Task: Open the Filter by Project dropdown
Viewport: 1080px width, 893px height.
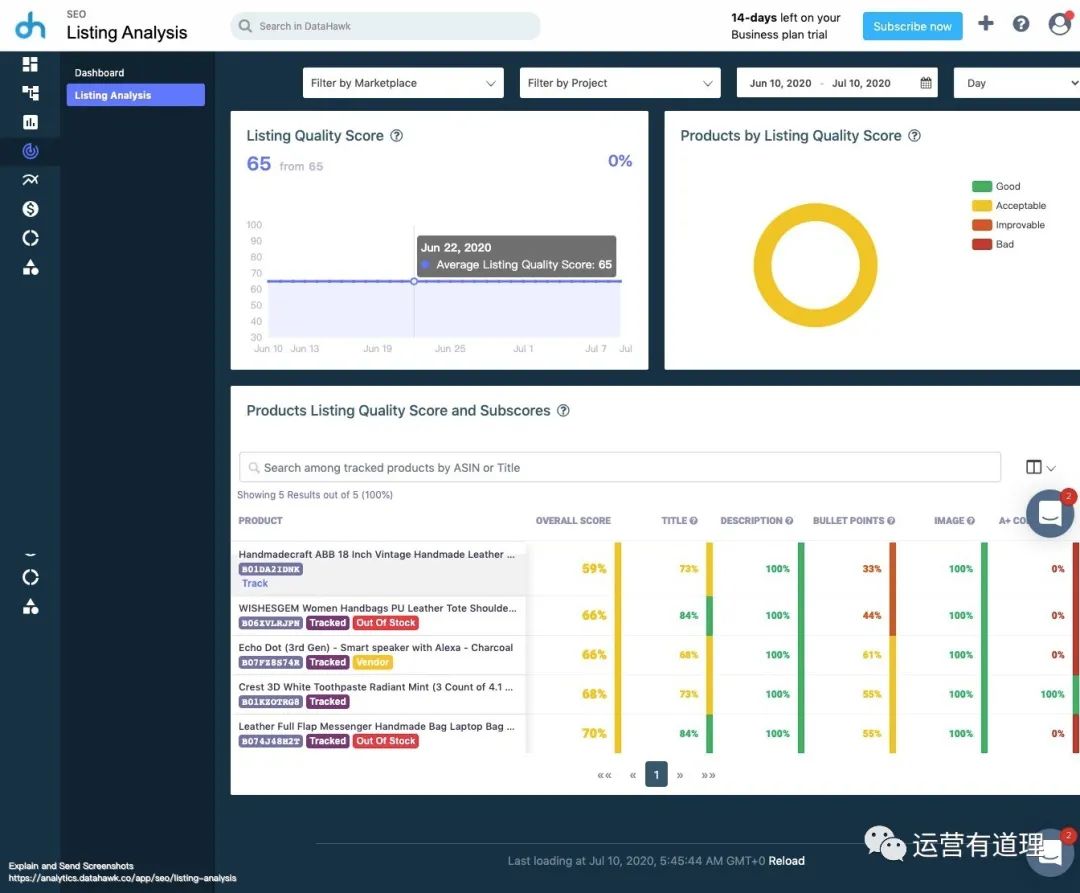Action: tap(620, 83)
